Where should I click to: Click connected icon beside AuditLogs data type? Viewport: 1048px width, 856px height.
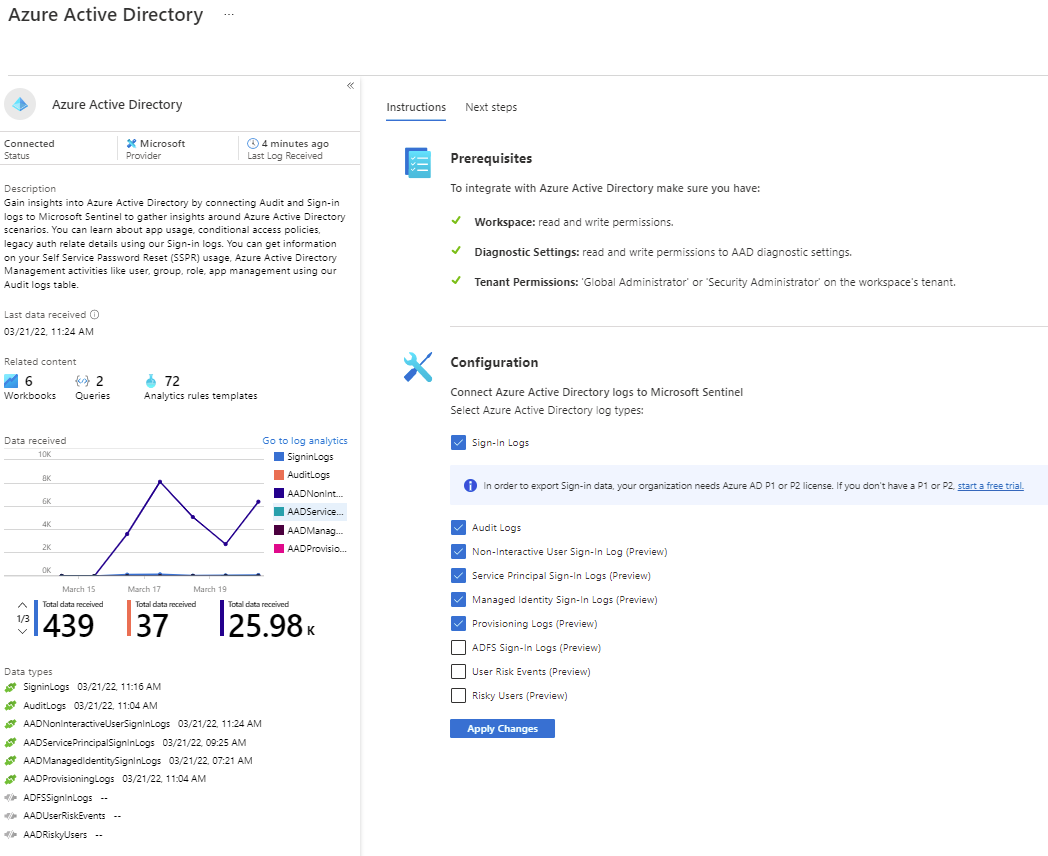click(10, 706)
